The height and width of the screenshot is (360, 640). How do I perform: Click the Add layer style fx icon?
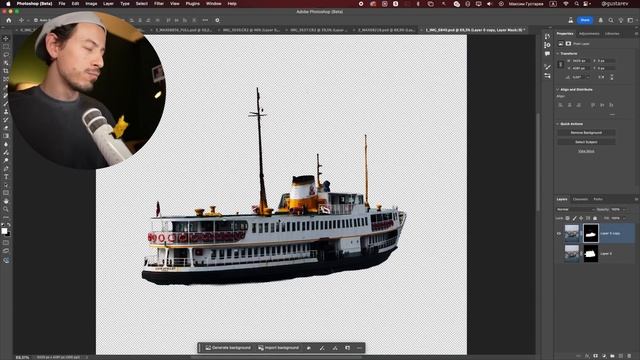point(587,356)
